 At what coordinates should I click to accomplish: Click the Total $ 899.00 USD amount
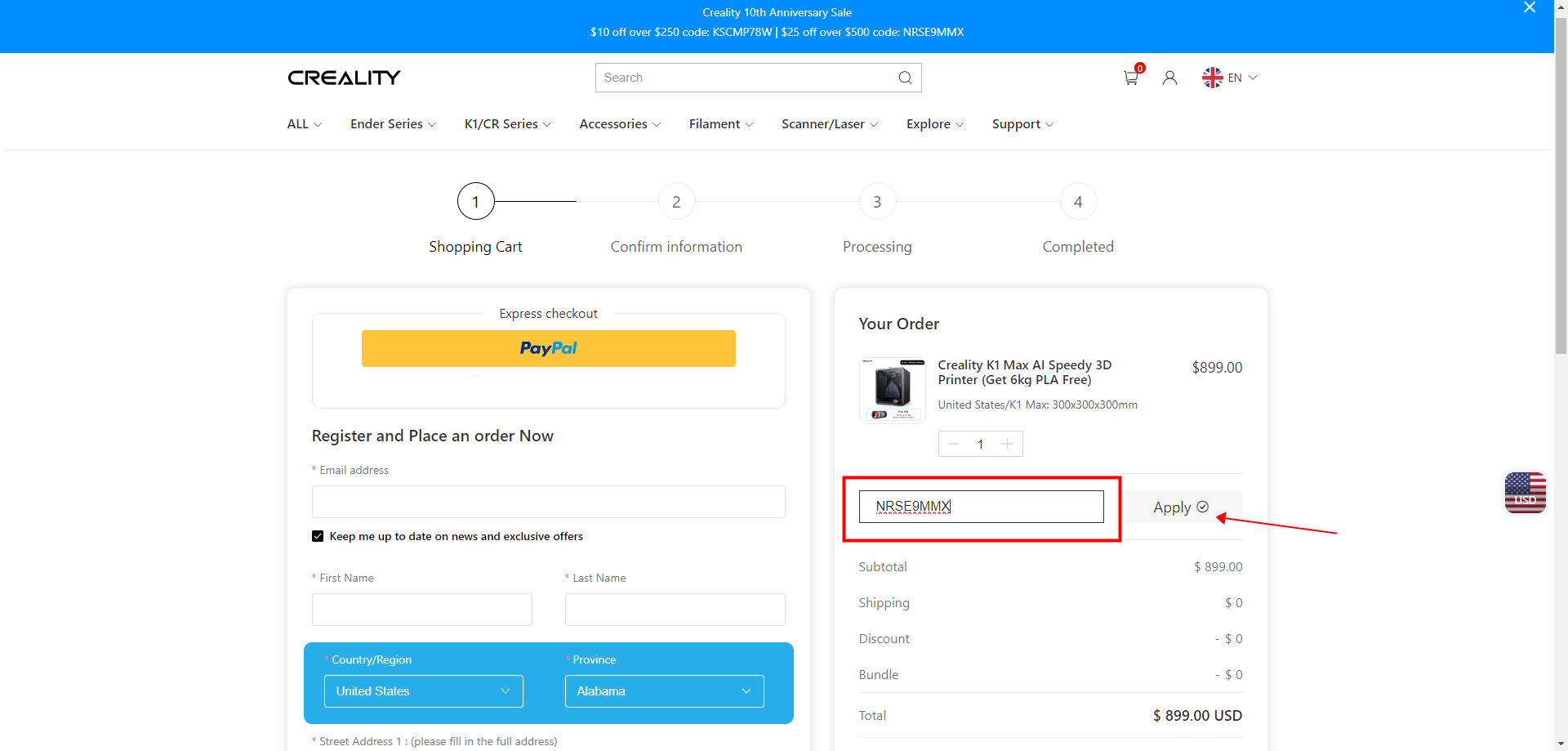click(x=1197, y=716)
